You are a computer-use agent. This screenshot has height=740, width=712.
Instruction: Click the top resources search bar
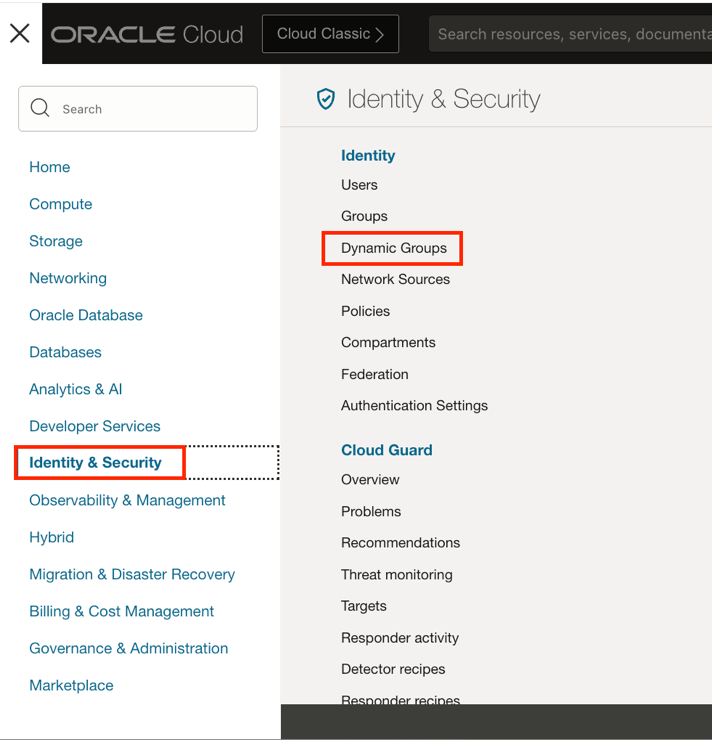(x=570, y=34)
